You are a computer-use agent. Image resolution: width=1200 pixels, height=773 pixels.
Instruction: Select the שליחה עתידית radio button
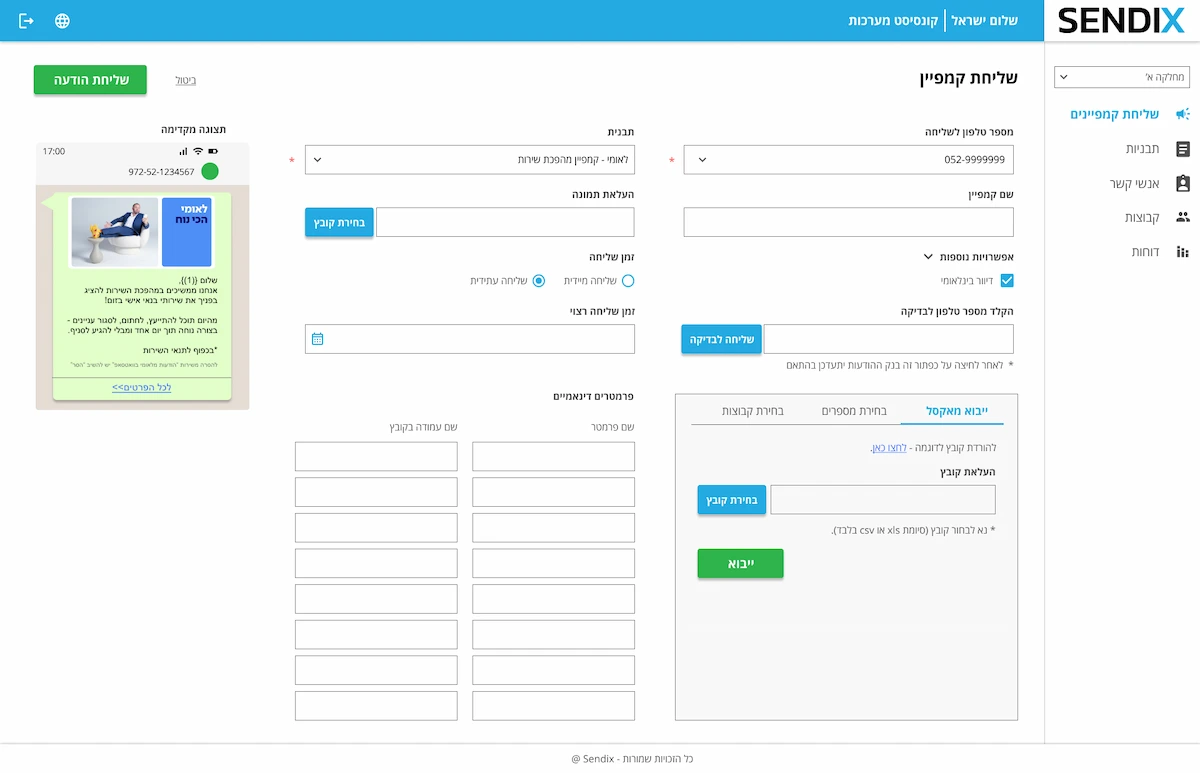pos(539,281)
